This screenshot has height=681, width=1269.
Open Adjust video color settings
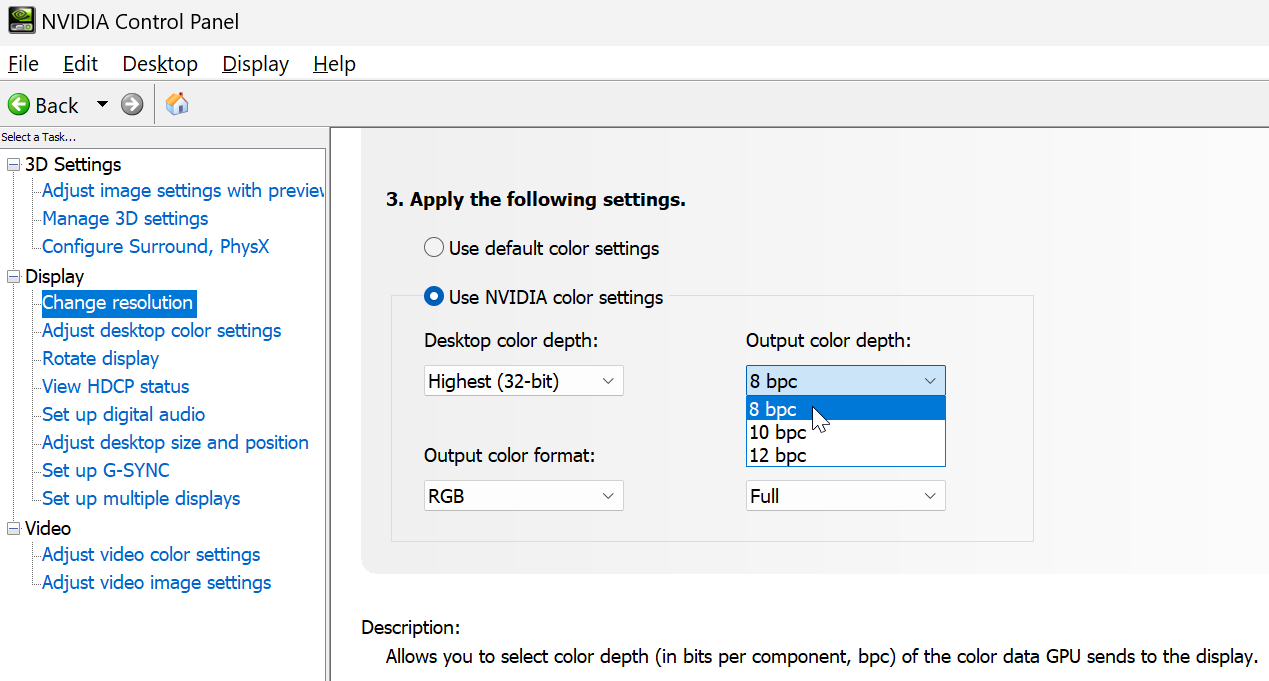pyautogui.click(x=151, y=554)
